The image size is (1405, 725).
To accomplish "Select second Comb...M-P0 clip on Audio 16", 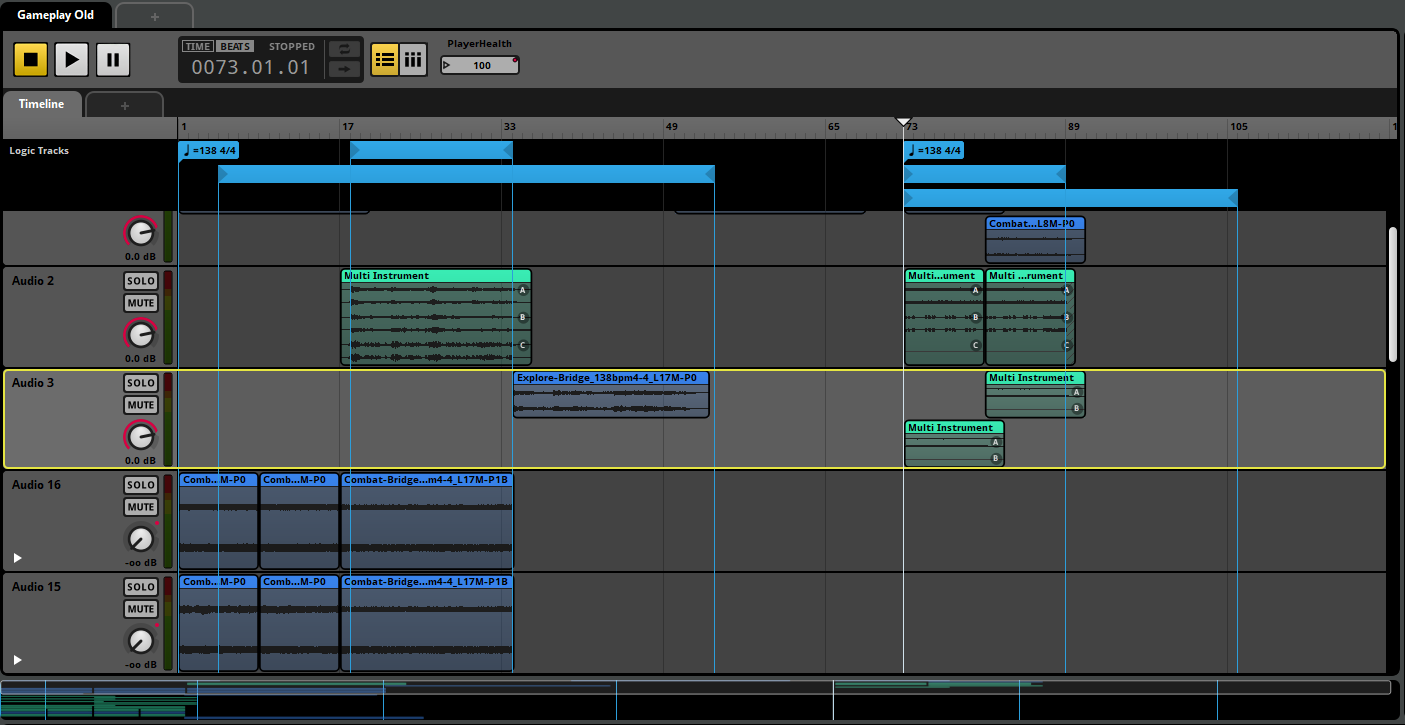I will pyautogui.click(x=299, y=521).
